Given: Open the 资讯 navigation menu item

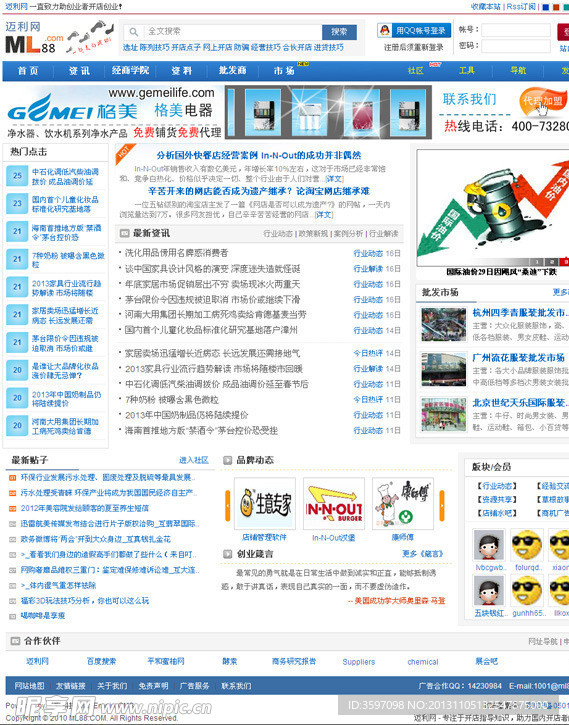Looking at the screenshot, I should click(x=79, y=71).
